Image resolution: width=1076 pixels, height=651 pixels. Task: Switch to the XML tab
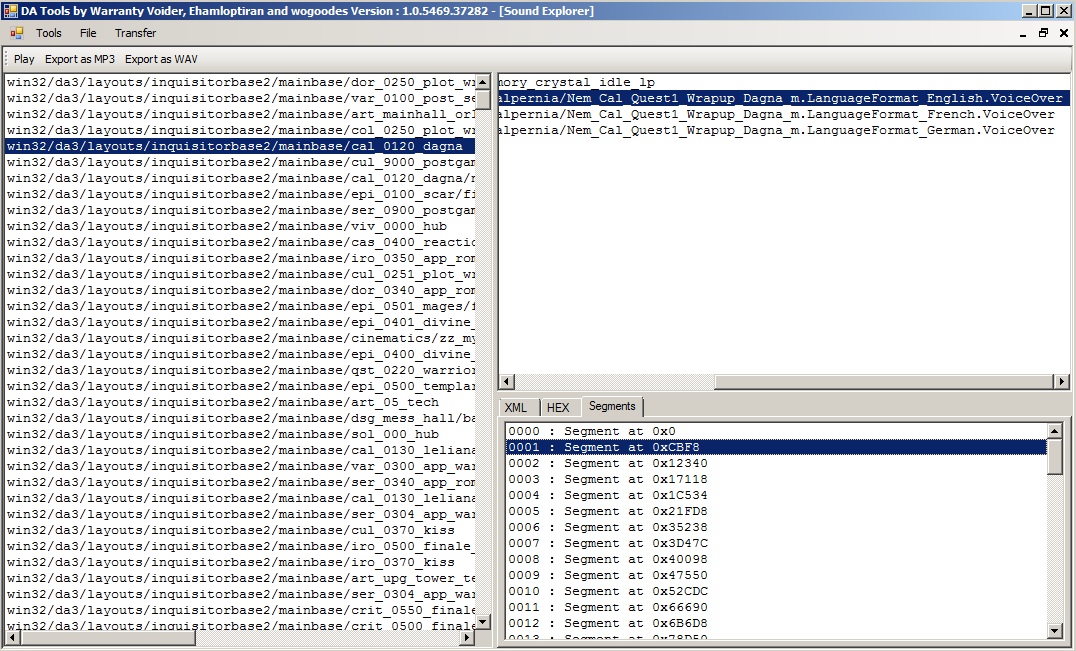point(516,407)
